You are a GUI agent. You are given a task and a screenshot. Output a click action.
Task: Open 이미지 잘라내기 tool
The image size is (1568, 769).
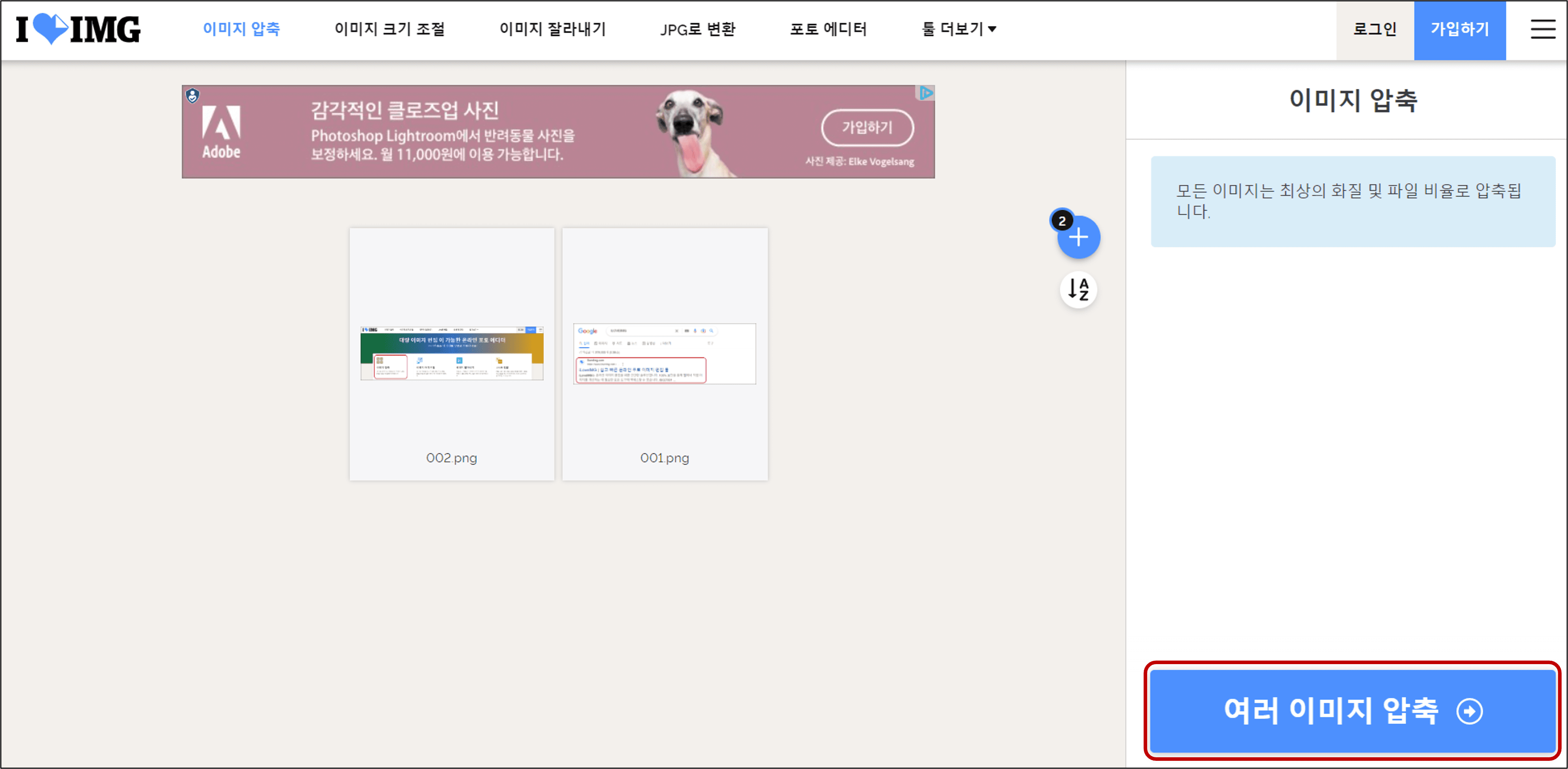tap(553, 29)
